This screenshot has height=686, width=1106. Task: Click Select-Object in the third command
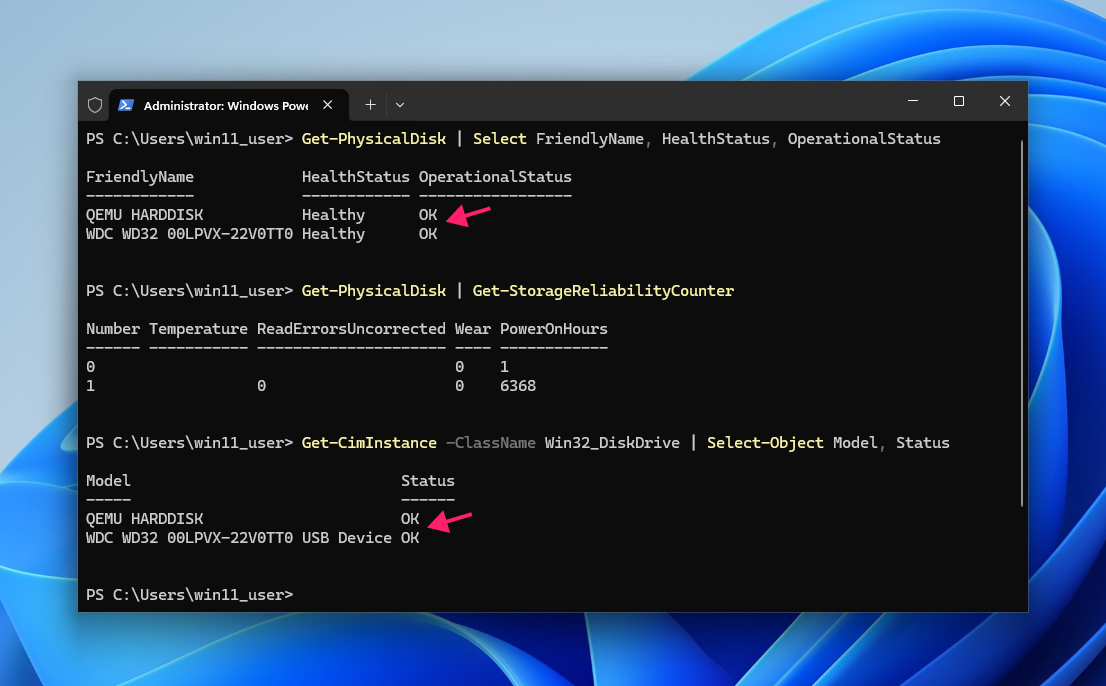(765, 443)
